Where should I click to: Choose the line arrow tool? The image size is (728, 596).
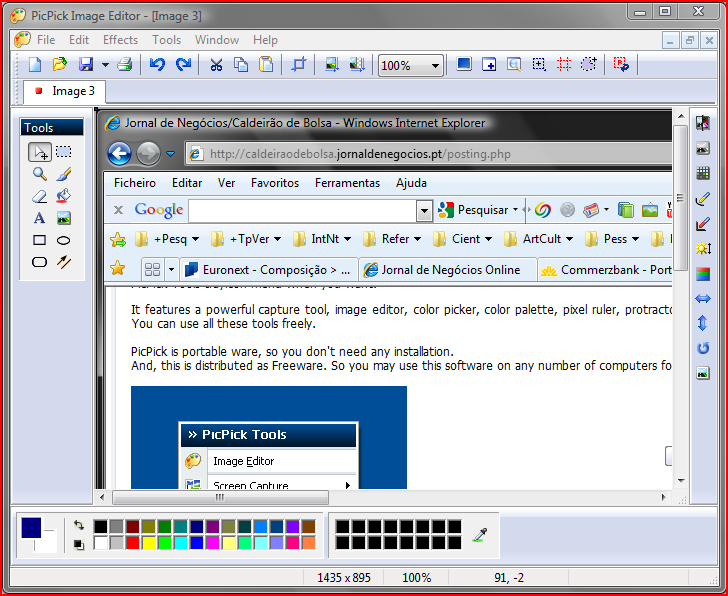64,262
